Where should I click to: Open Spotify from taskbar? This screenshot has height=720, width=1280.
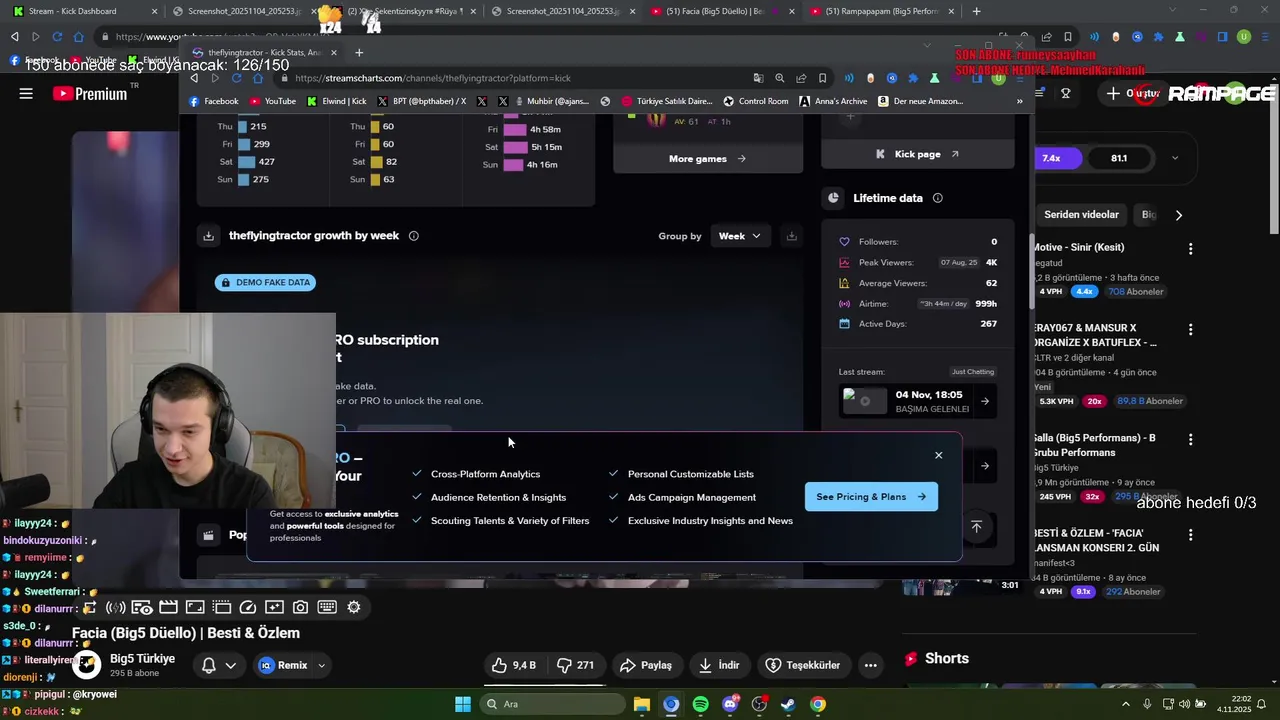click(x=700, y=704)
